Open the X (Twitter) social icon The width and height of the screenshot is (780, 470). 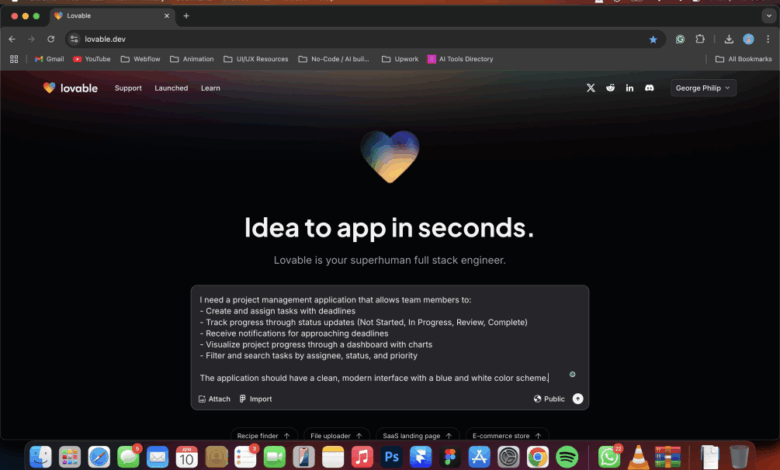click(x=590, y=88)
